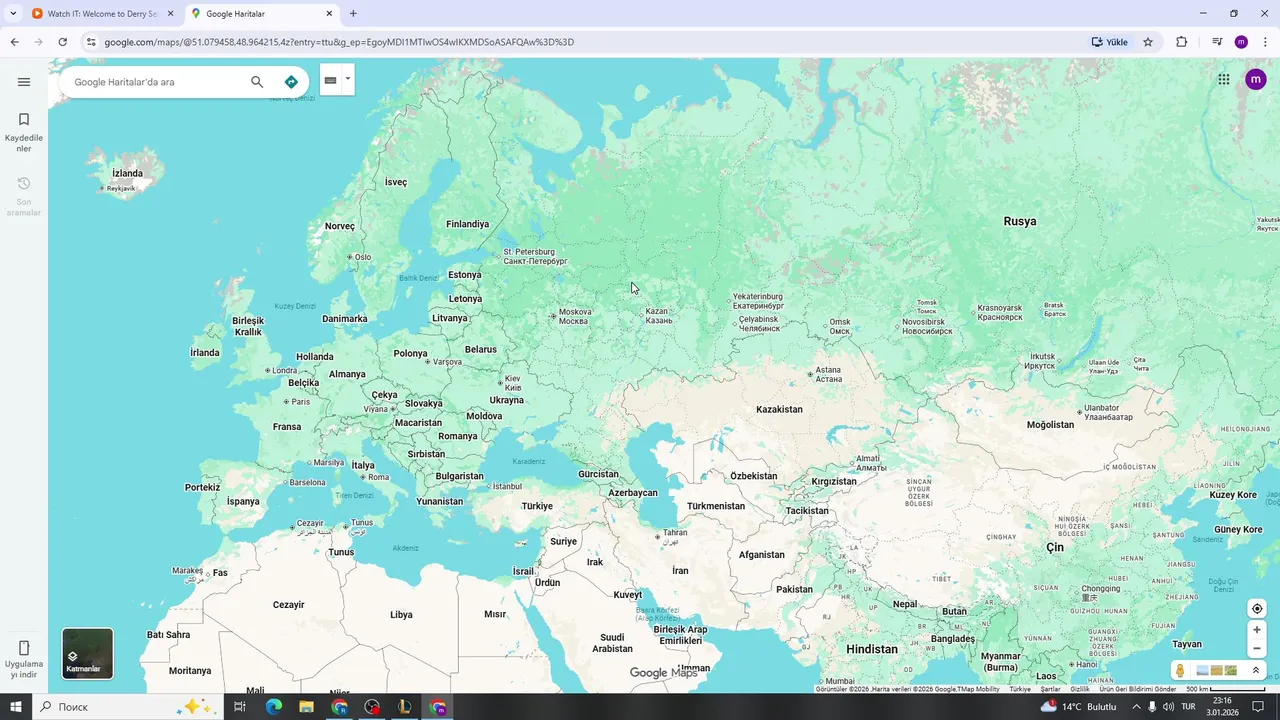Open the Google apps grid
Image resolution: width=1280 pixels, height=720 pixels.
pyautogui.click(x=1224, y=80)
